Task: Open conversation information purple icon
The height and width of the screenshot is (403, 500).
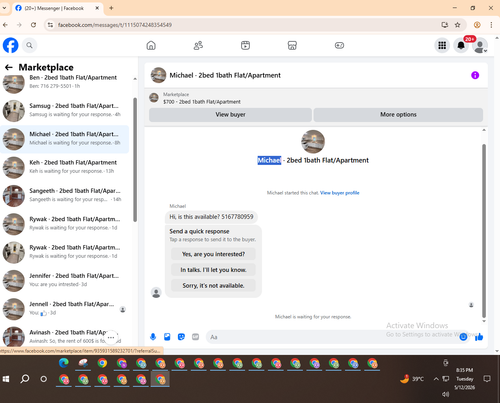Action: [475, 75]
